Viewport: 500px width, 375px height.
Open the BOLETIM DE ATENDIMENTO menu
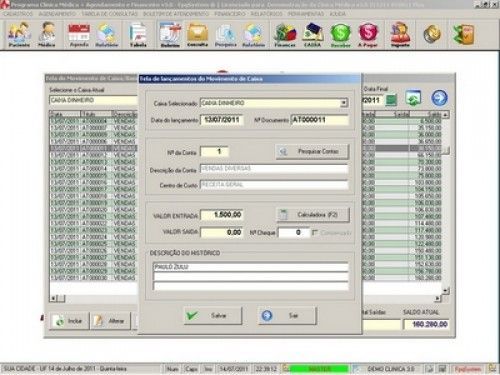coord(176,14)
